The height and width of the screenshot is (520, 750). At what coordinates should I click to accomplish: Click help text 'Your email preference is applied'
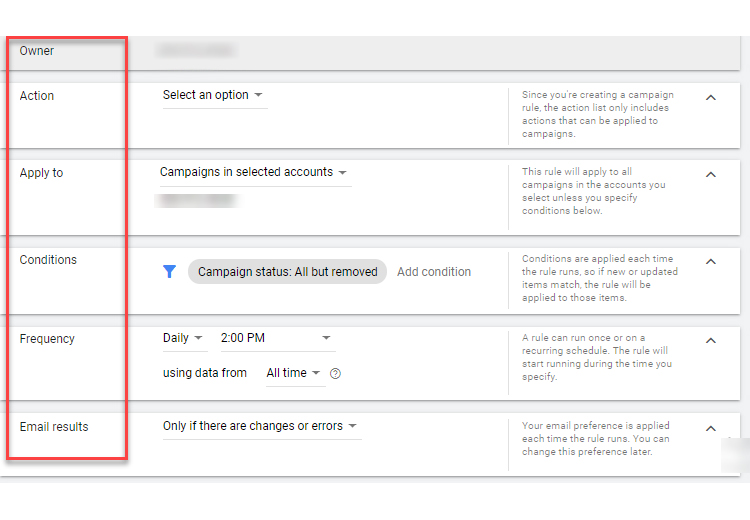pyautogui.click(x=596, y=439)
